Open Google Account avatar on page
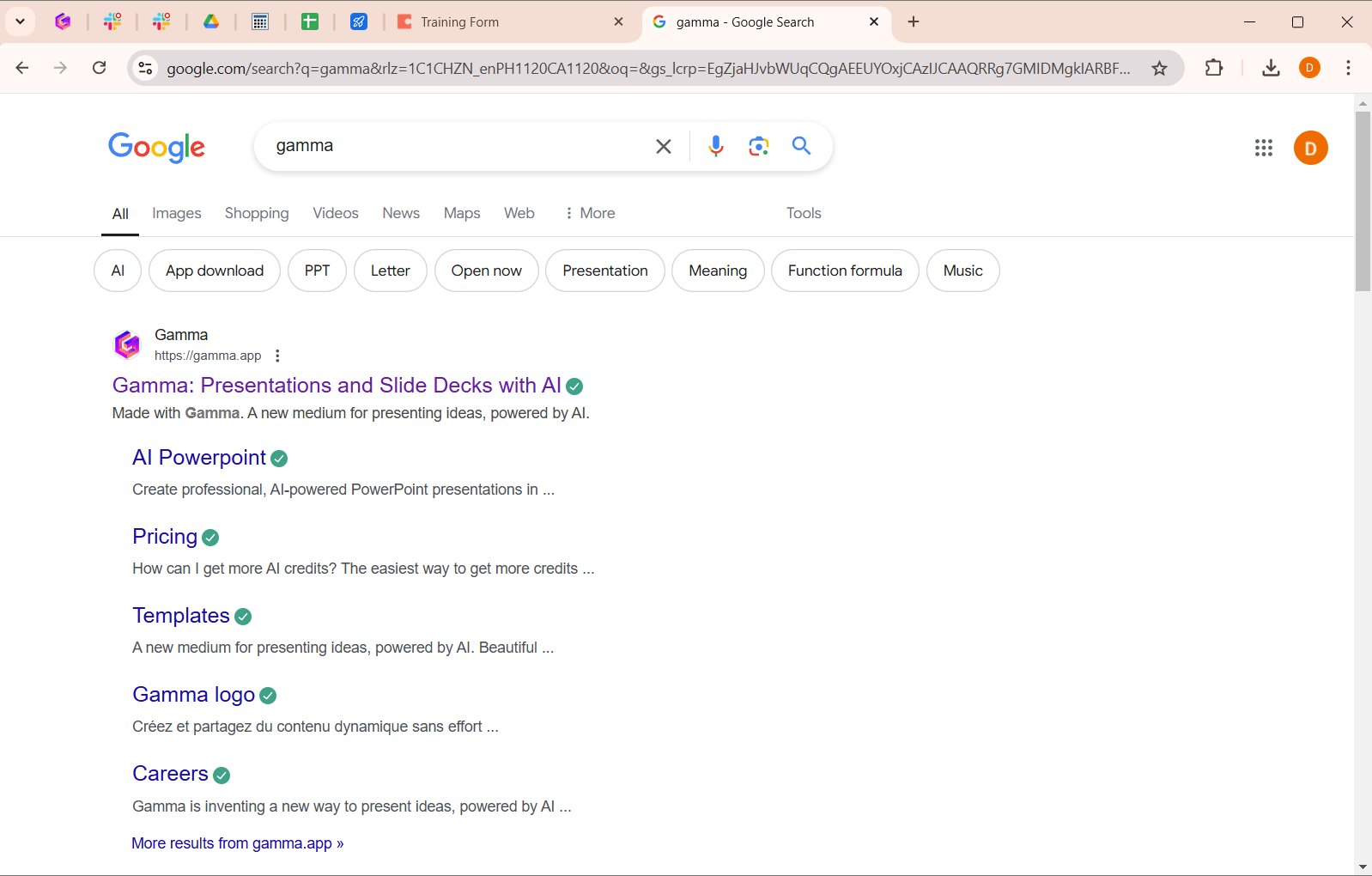 [x=1310, y=148]
